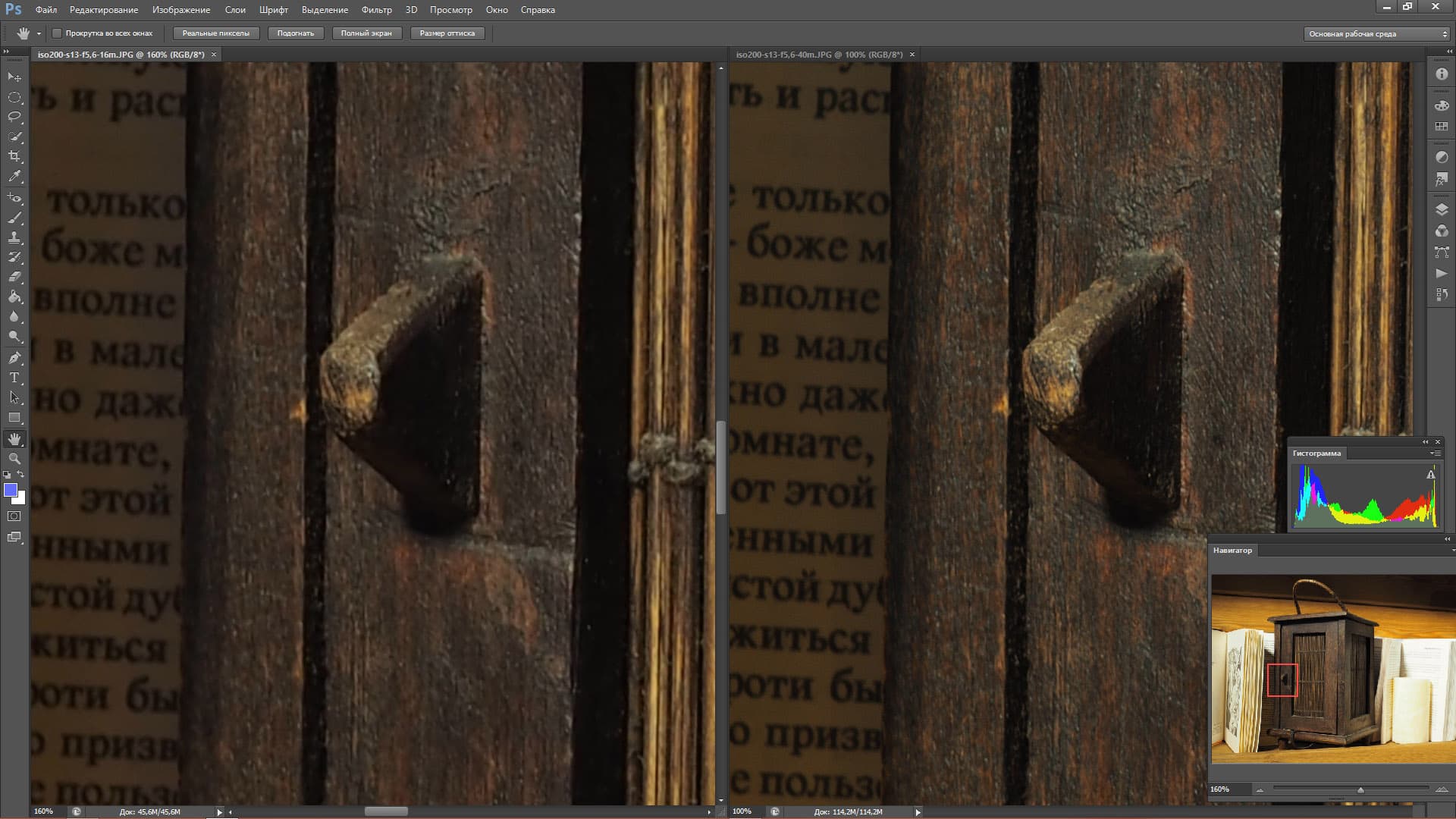Click the foreground blue color swatch
This screenshot has height=819, width=1456.
click(x=10, y=490)
